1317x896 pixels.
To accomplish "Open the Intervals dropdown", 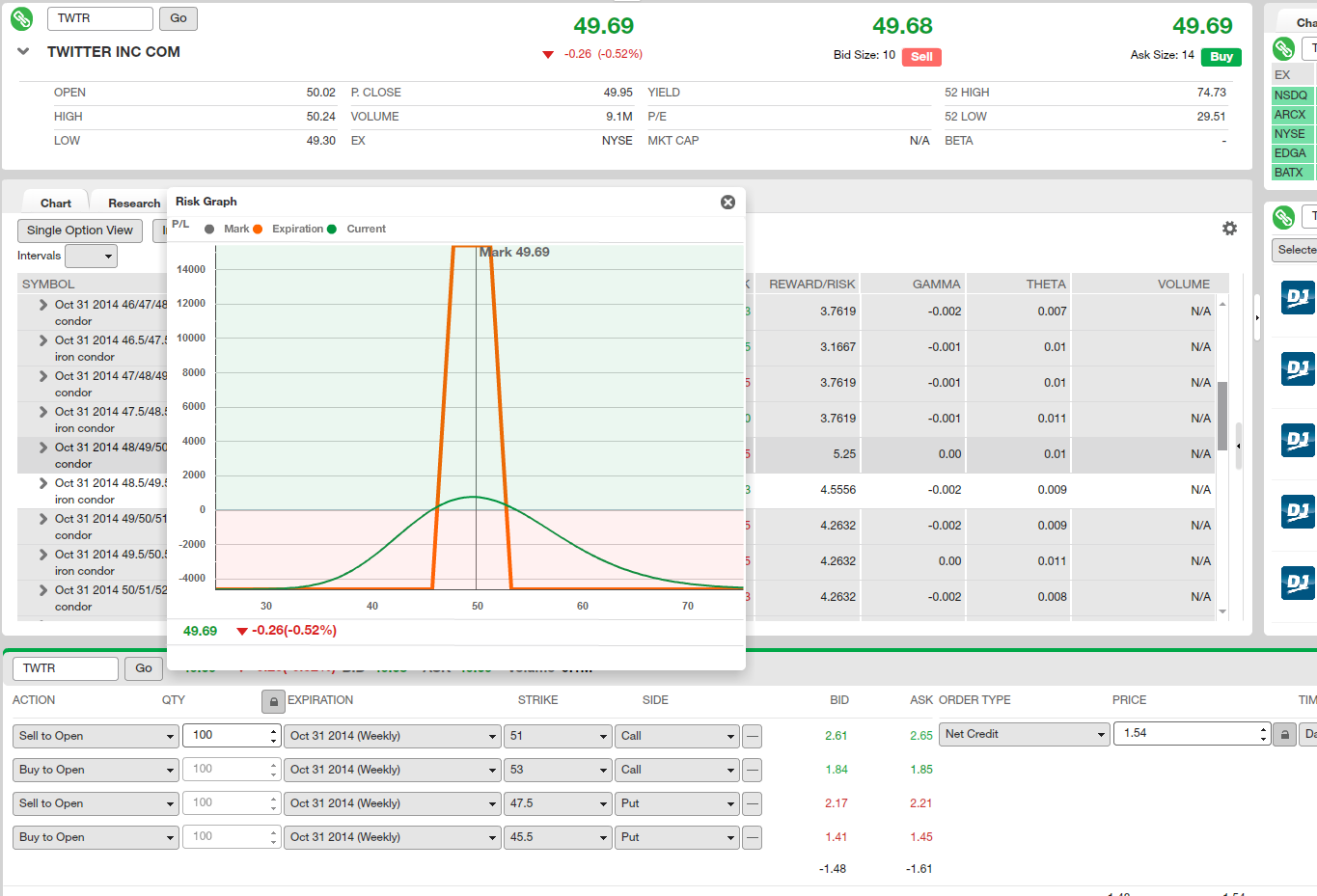I will (x=91, y=256).
